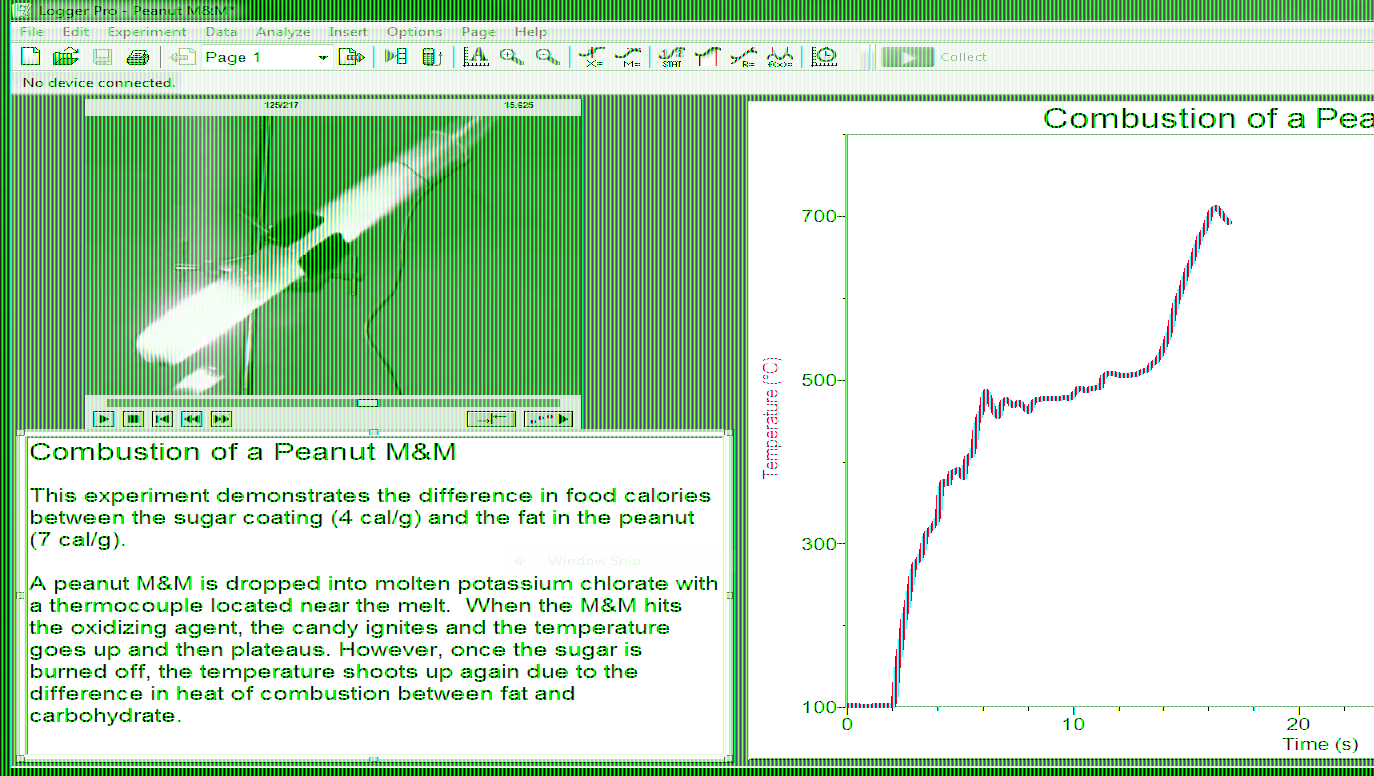Enable the Examine (X=) tool
1374x776 pixels.
click(x=594, y=57)
